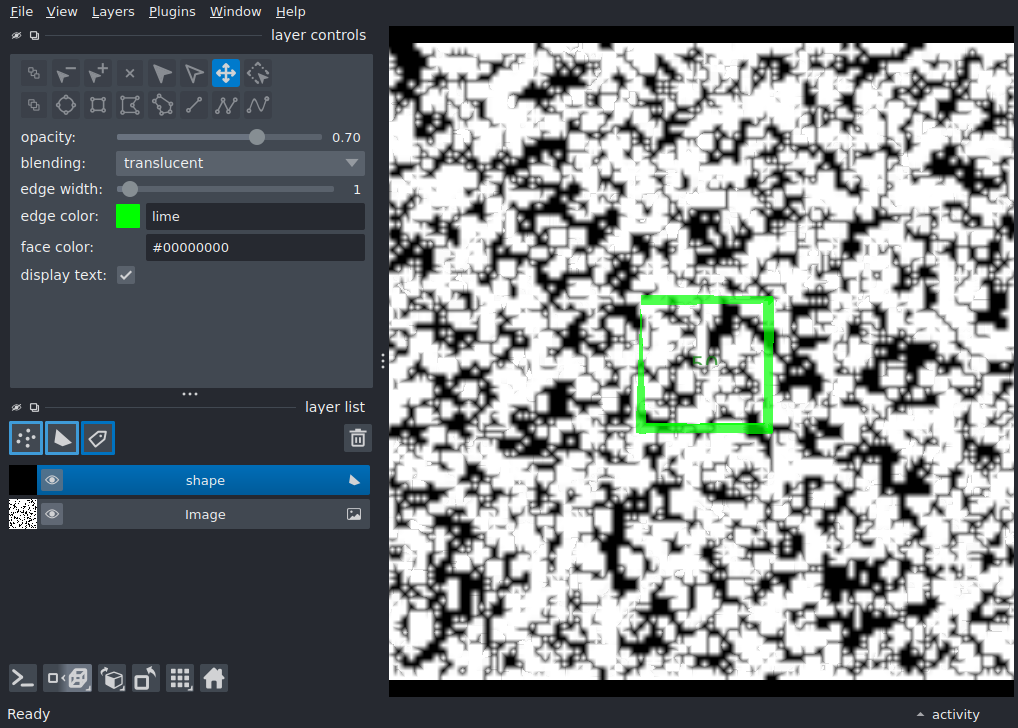The image size is (1018, 728).
Task: Create a new points layer
Action: coord(26,438)
